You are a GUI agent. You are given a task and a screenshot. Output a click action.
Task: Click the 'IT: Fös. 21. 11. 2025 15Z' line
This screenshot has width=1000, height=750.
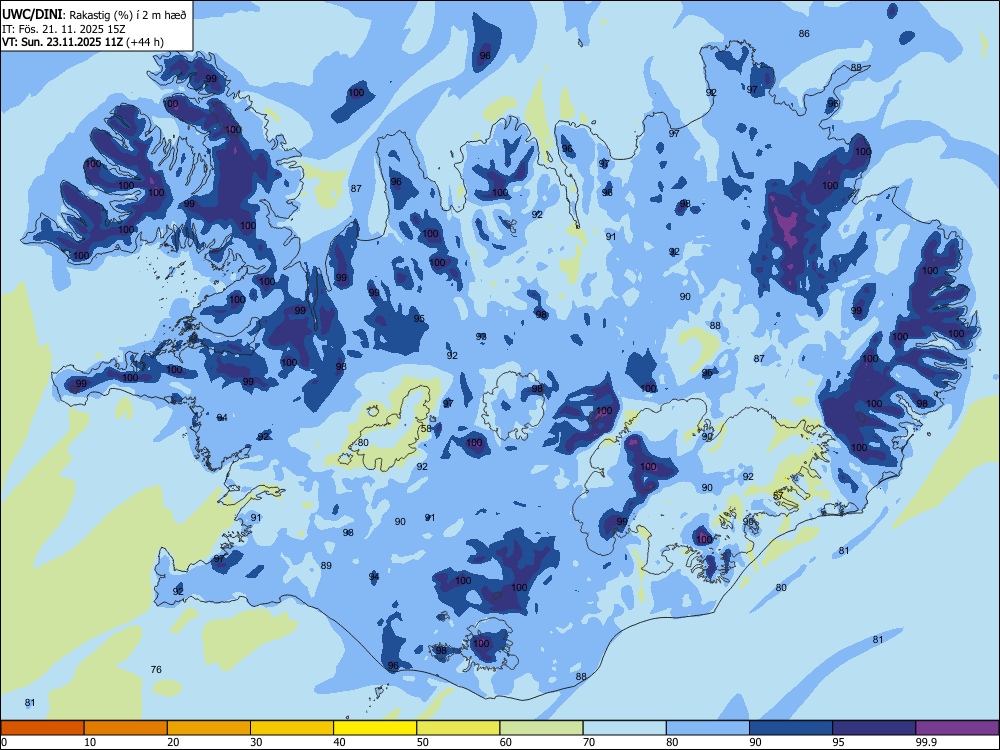pos(64,29)
